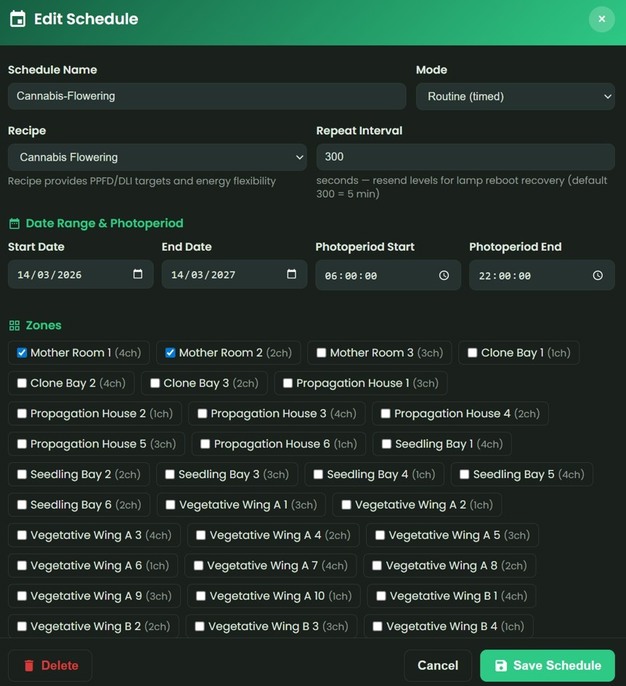Image resolution: width=626 pixels, height=686 pixels.
Task: Enable the Clone Bay 1 checkbox
Action: point(472,353)
